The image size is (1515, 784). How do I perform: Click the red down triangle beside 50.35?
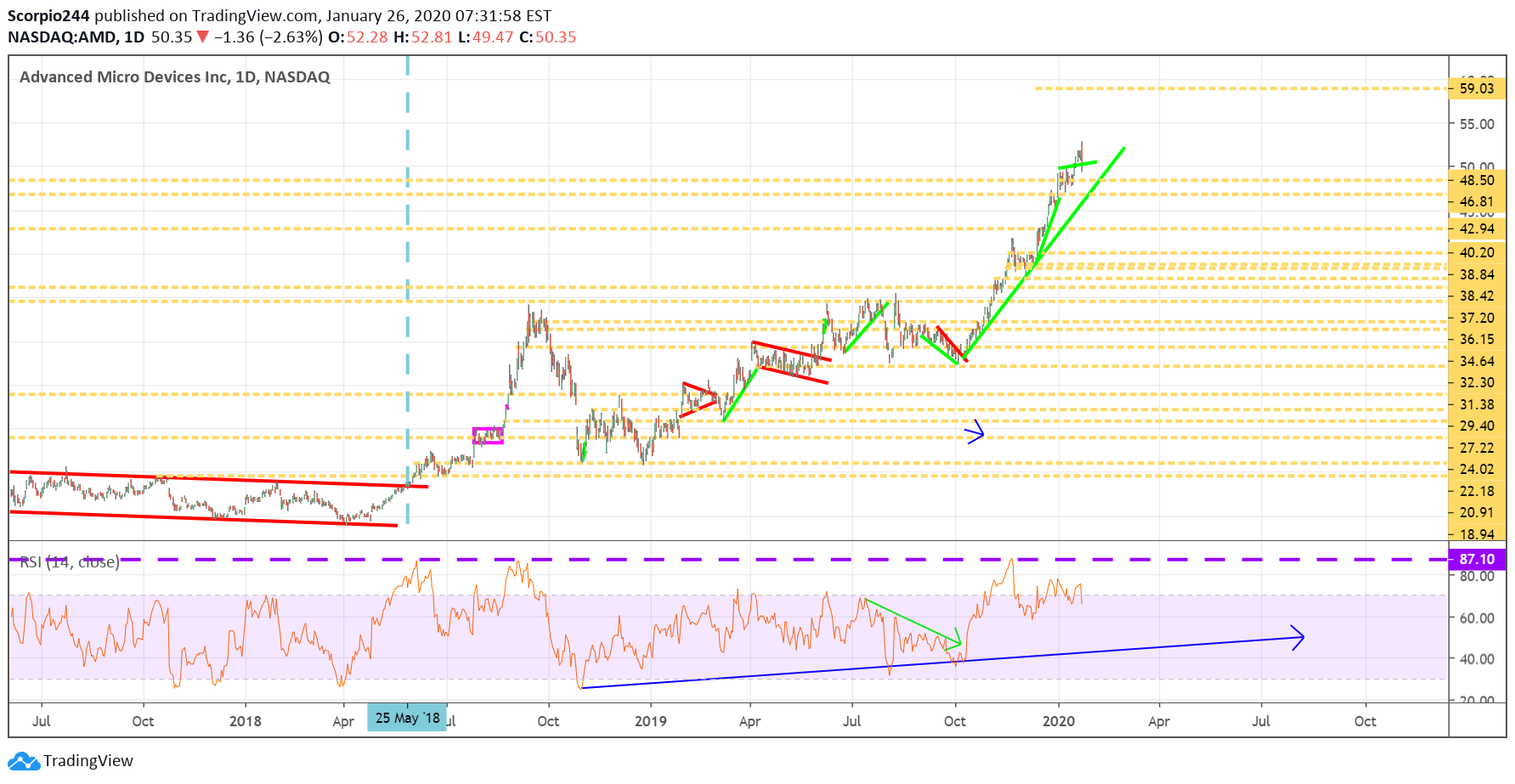coord(202,37)
